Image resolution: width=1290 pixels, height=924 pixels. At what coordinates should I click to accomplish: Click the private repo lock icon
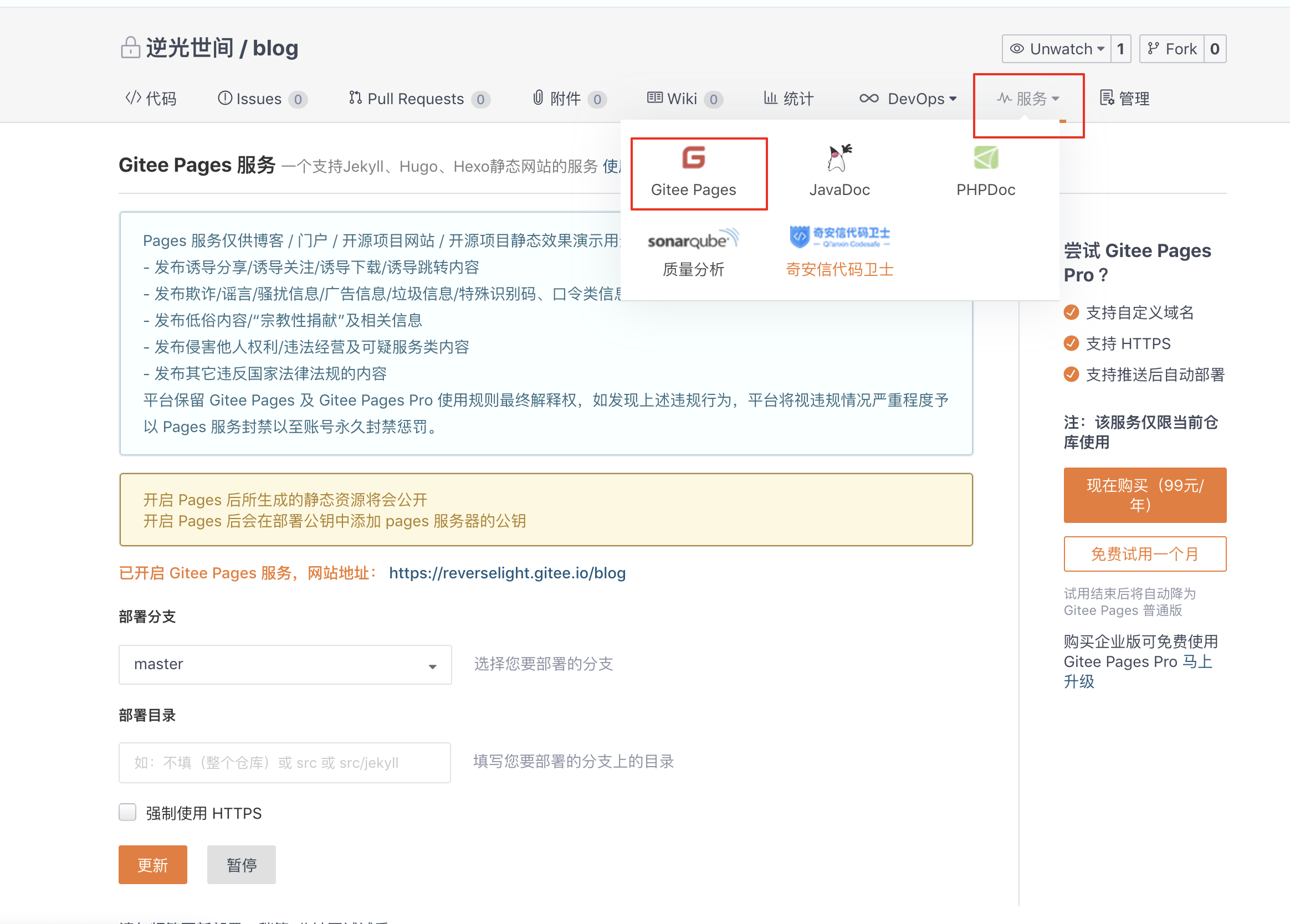tap(130, 48)
